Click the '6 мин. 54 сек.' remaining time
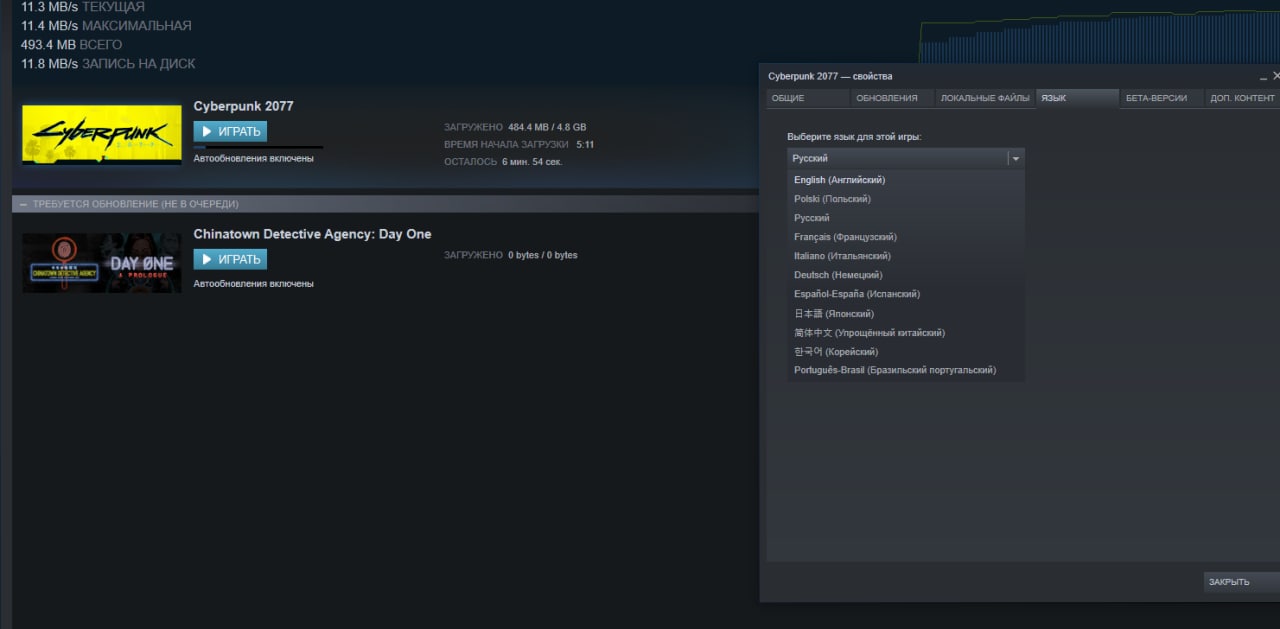Viewport: 1280px width, 629px height. tap(532, 162)
